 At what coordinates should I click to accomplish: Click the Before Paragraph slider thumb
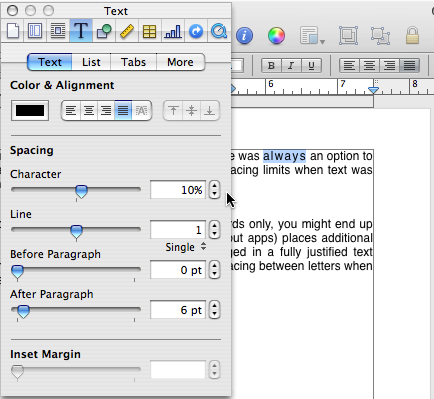[x=17, y=271]
